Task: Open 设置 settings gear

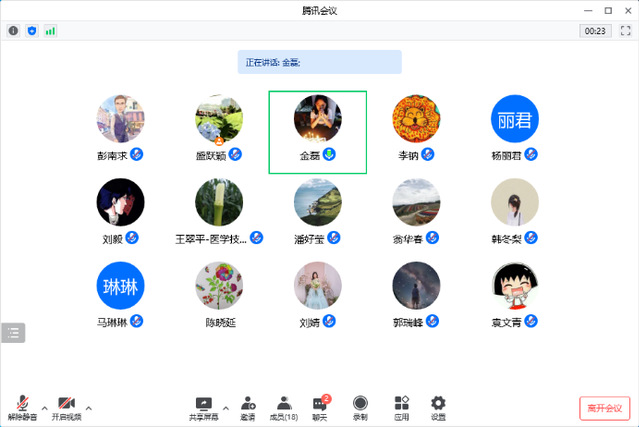Action: coord(438,407)
